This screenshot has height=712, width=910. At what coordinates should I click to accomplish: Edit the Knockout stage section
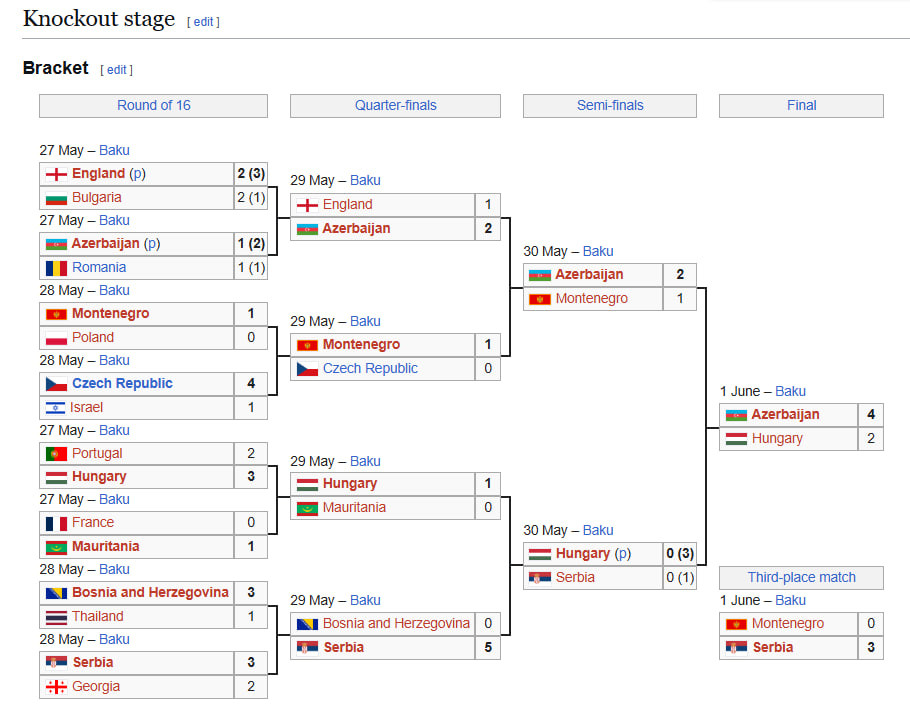pos(203,22)
